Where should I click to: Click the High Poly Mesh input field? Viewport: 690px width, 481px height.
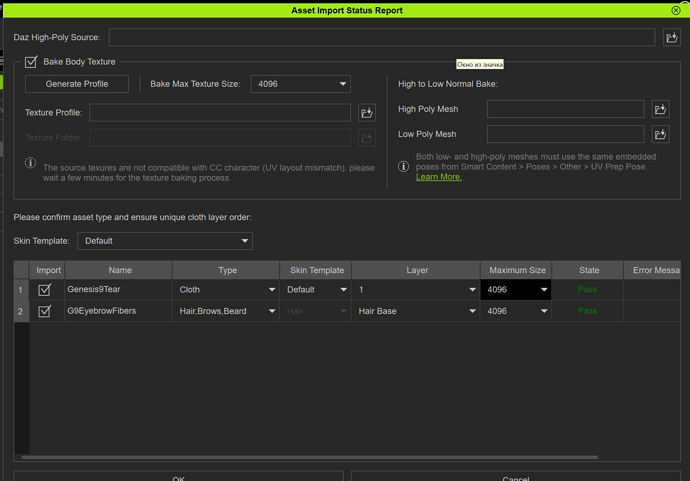coord(565,109)
